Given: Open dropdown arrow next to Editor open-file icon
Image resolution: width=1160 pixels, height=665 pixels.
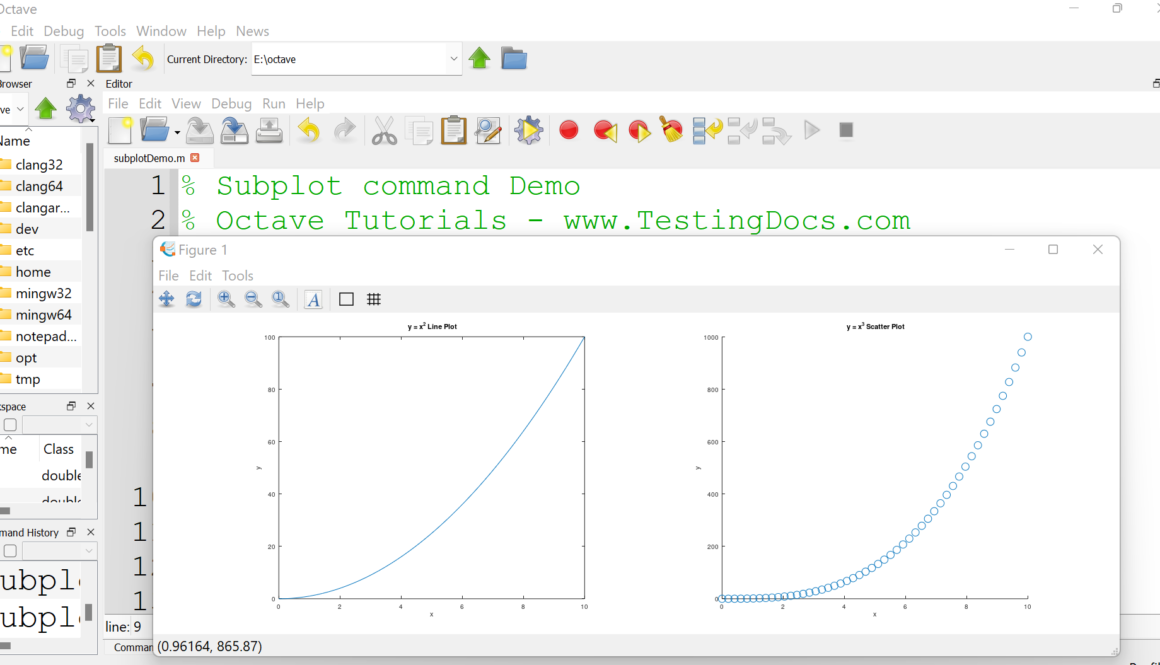Looking at the screenshot, I should 177,133.
